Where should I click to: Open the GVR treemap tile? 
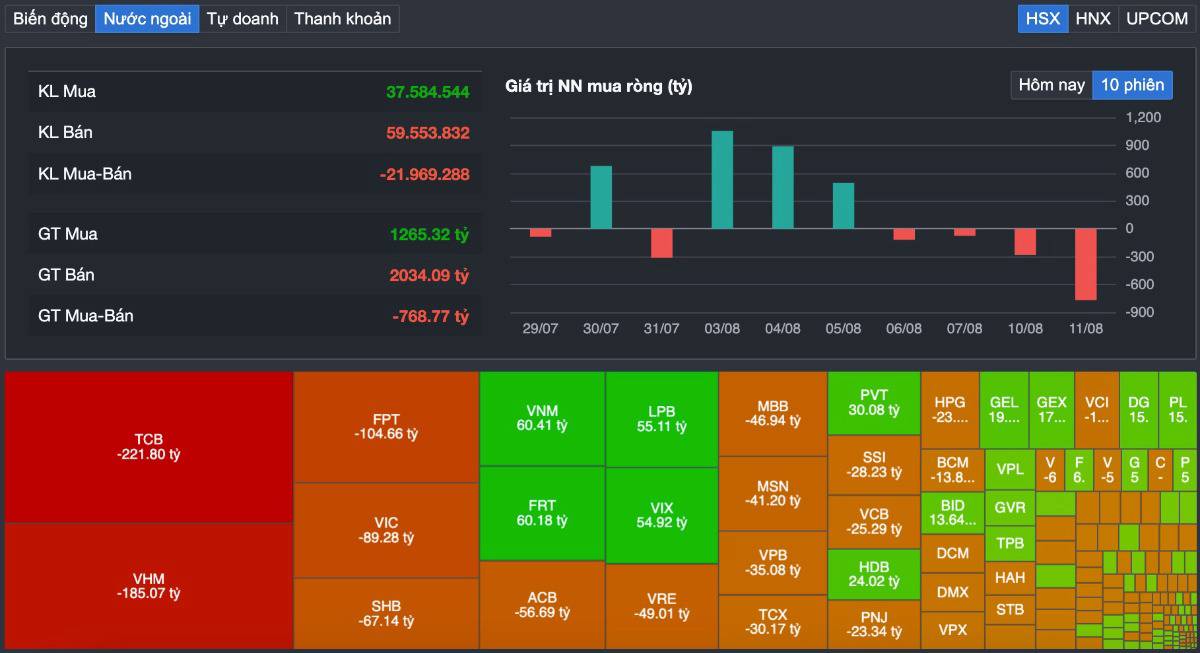coord(1010,508)
